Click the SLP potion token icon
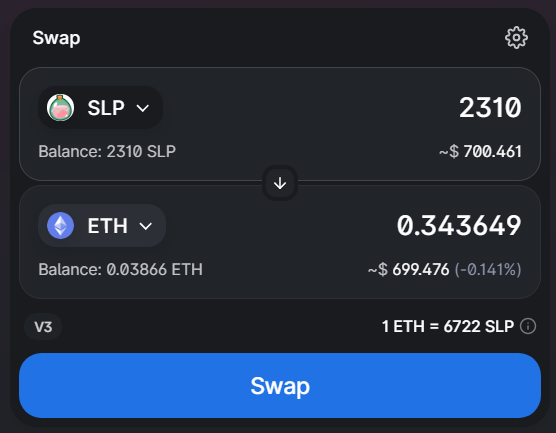556x433 pixels. click(x=61, y=107)
